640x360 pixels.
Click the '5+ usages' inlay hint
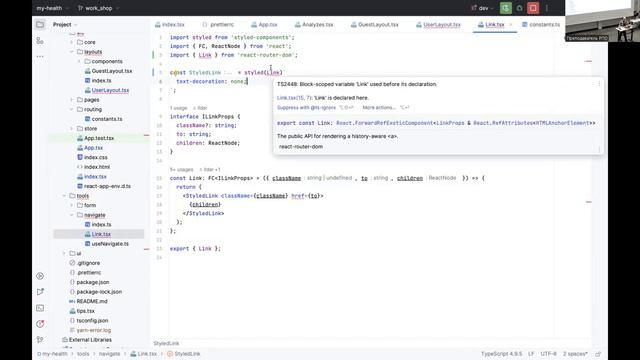click(x=182, y=169)
